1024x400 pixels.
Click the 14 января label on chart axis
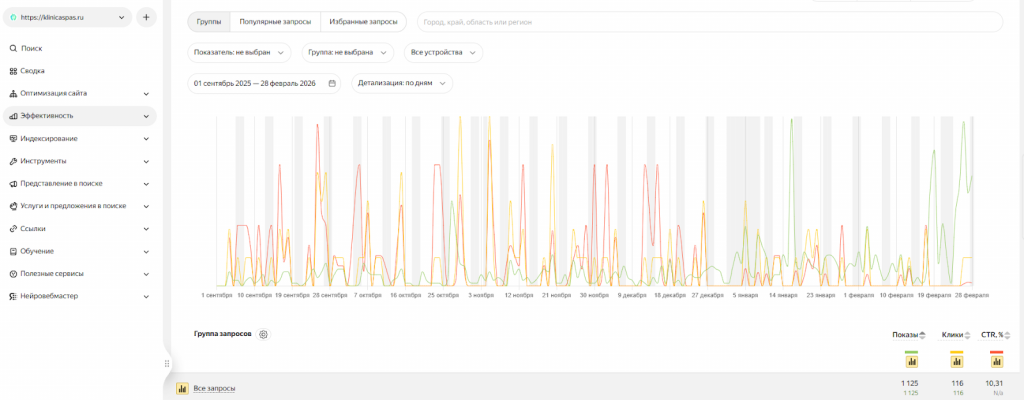(782, 295)
